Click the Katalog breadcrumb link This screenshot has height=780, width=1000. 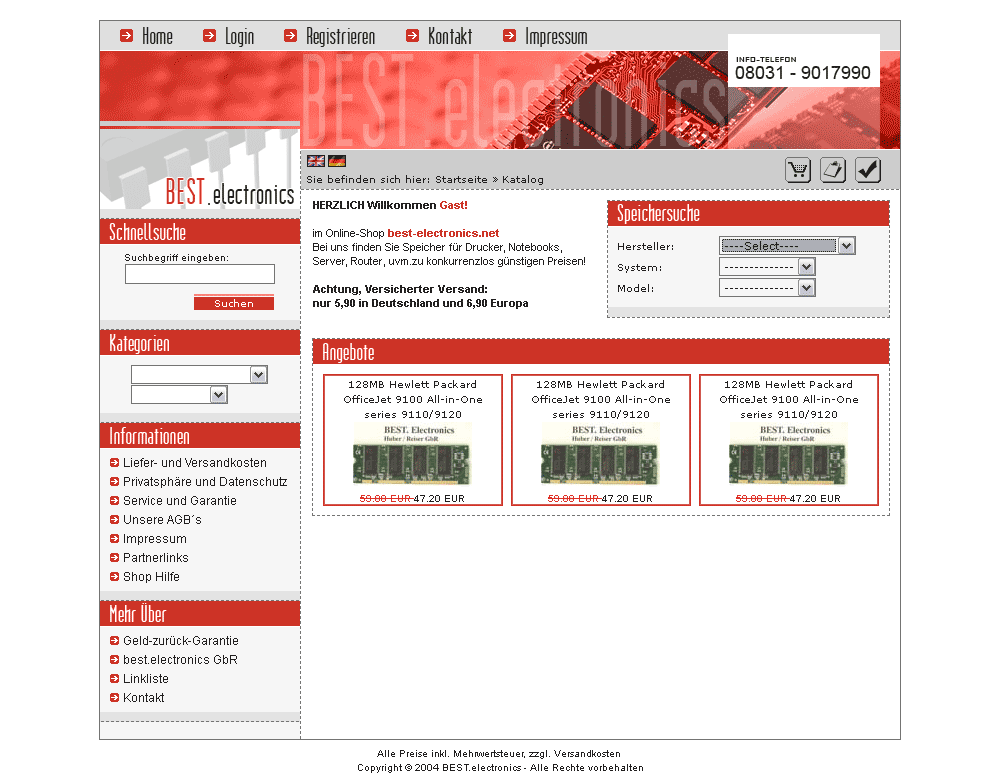523,180
